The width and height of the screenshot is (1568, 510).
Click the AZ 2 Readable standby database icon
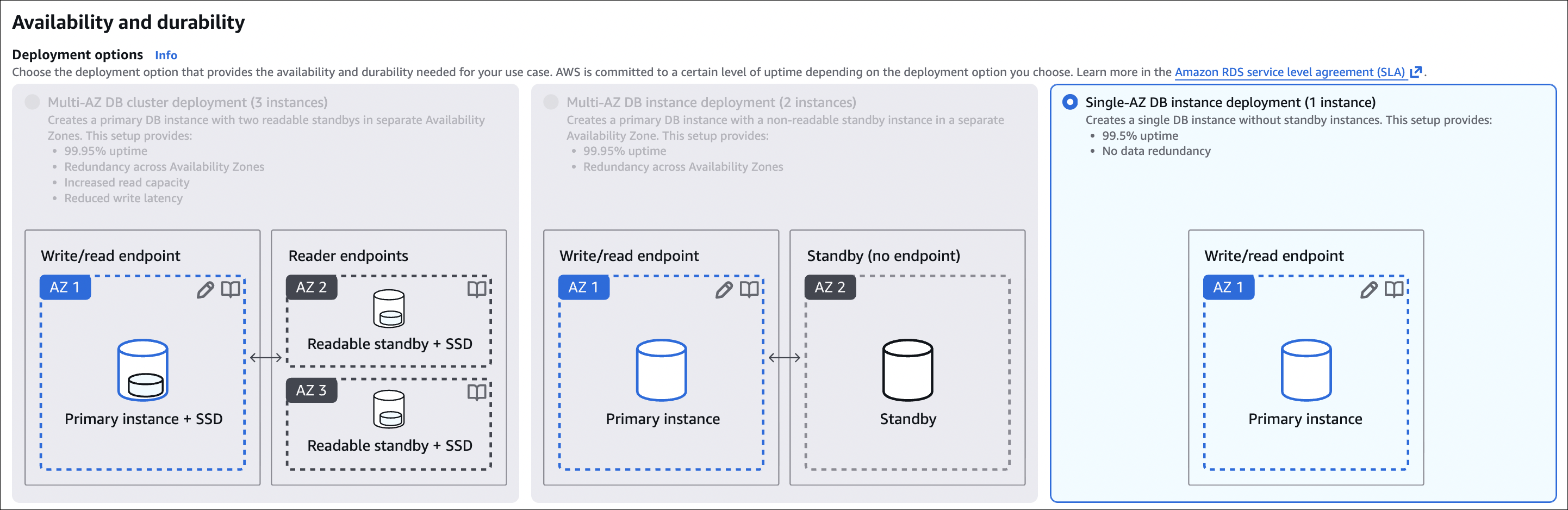click(x=388, y=309)
